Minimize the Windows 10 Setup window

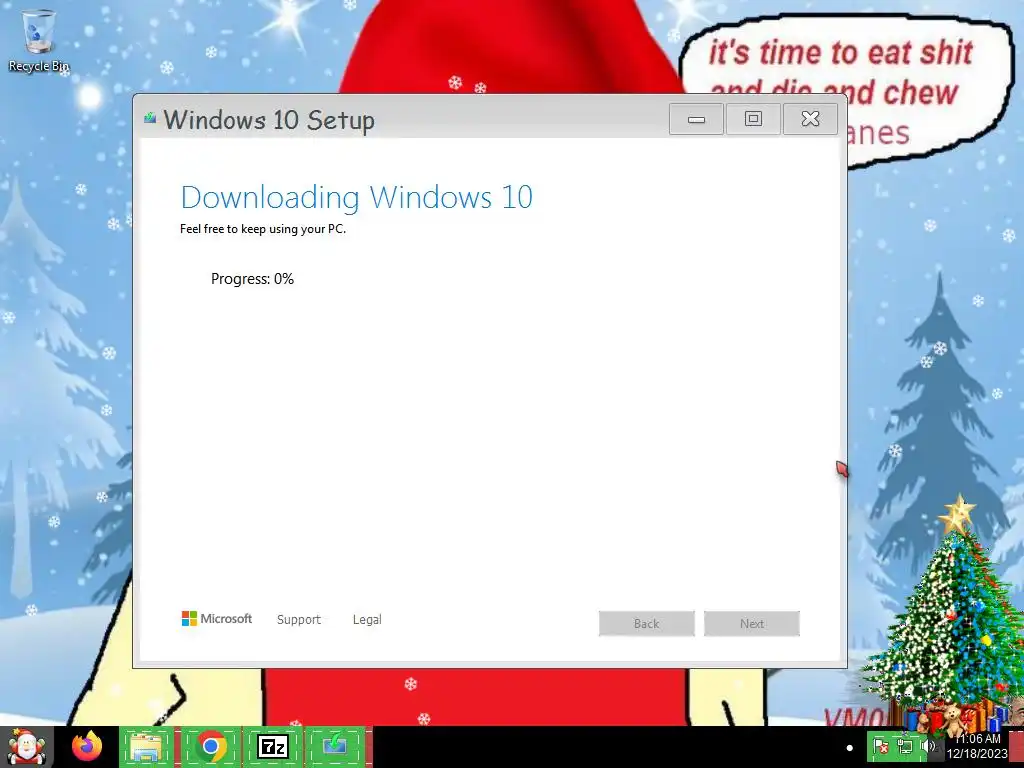click(696, 119)
